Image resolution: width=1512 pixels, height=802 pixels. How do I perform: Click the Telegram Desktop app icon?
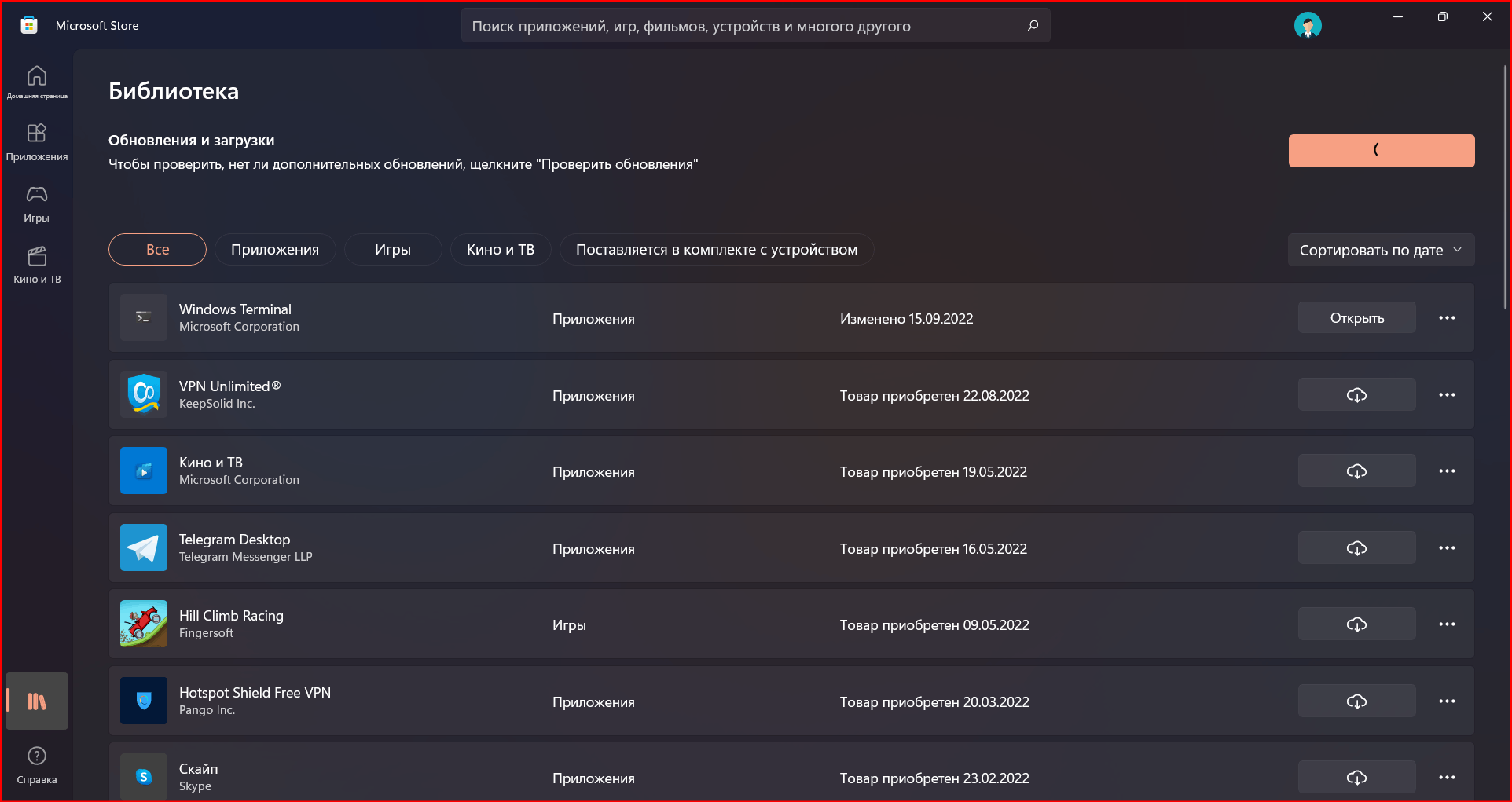144,547
